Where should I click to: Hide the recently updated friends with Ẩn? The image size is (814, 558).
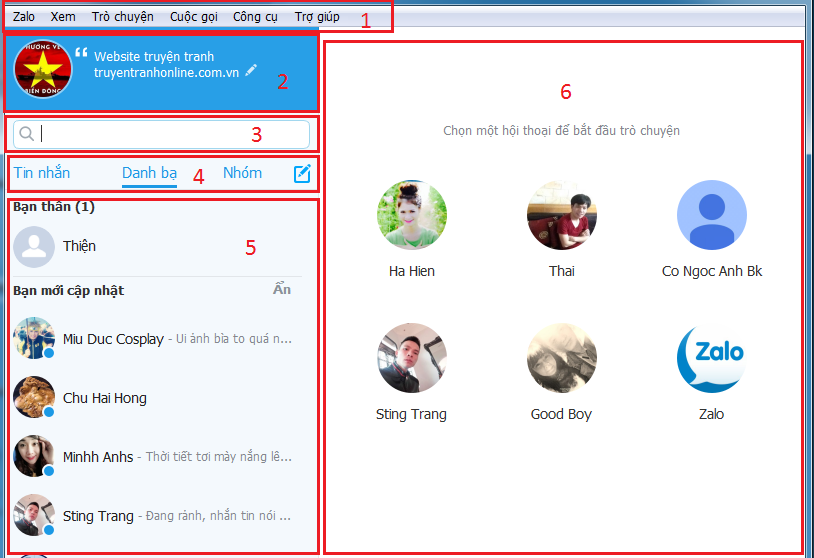(282, 289)
